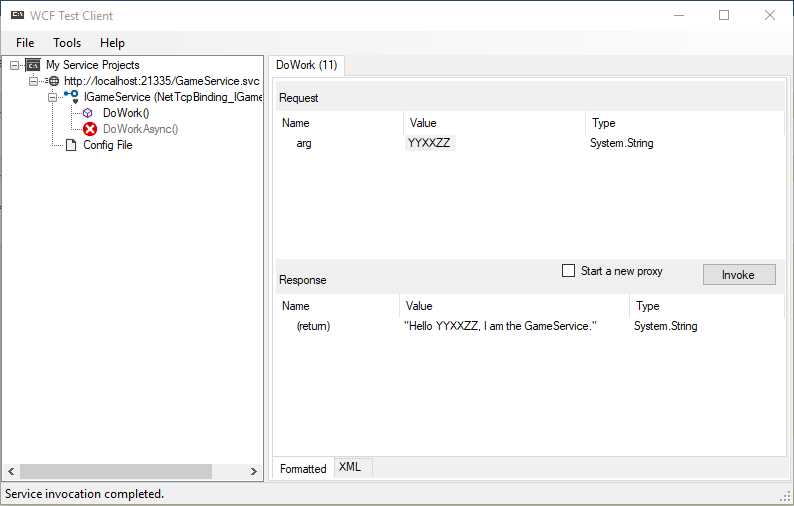This screenshot has height=506, width=794.
Task: Switch to the Formatted view tab
Action: click(303, 469)
